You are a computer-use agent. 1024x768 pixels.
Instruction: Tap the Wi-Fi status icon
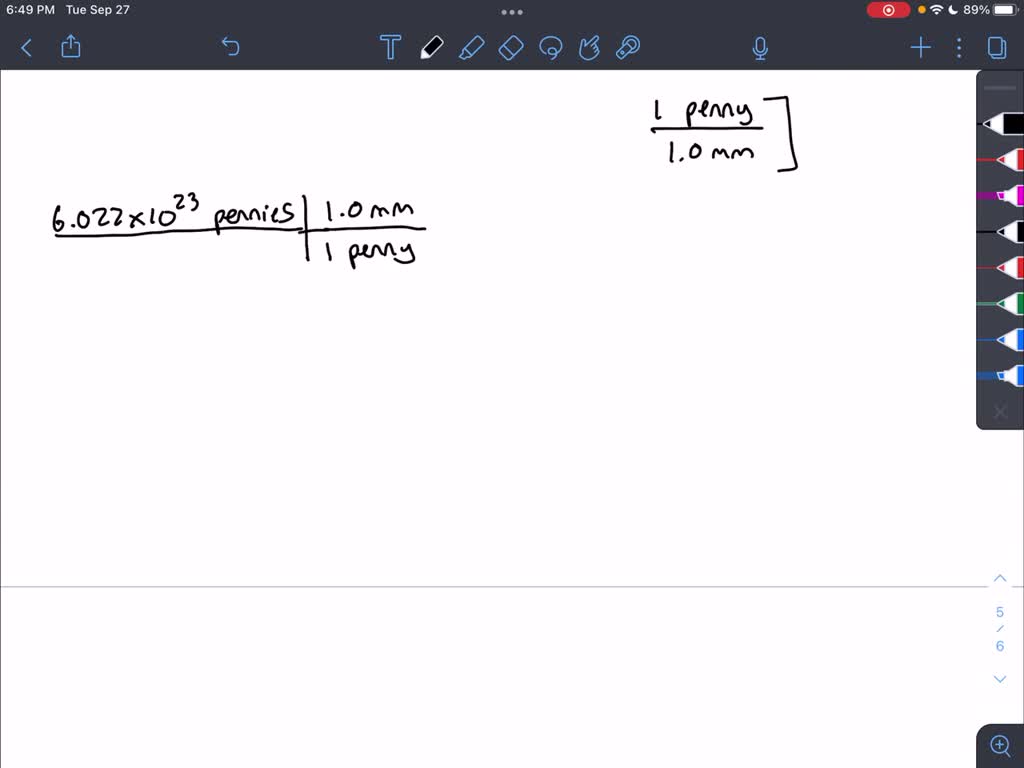[936, 10]
